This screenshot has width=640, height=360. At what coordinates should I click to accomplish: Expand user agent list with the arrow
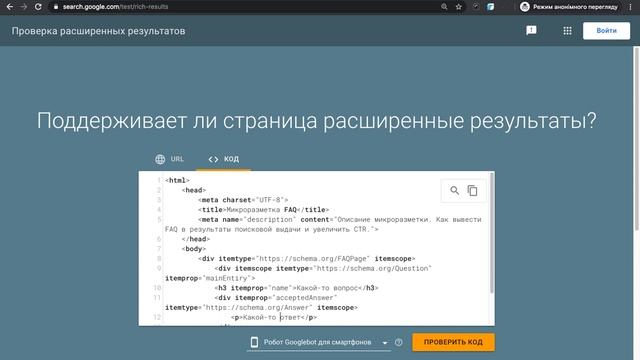point(384,343)
